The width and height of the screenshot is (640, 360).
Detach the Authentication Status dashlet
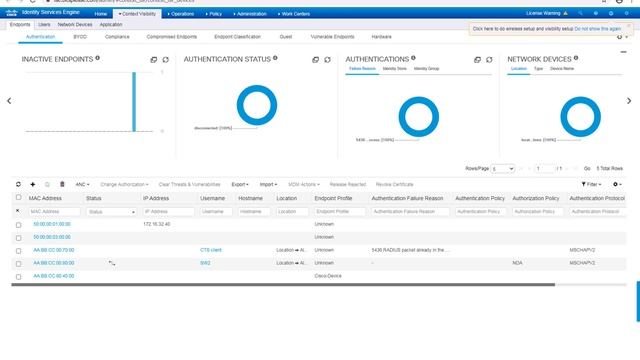(x=316, y=60)
